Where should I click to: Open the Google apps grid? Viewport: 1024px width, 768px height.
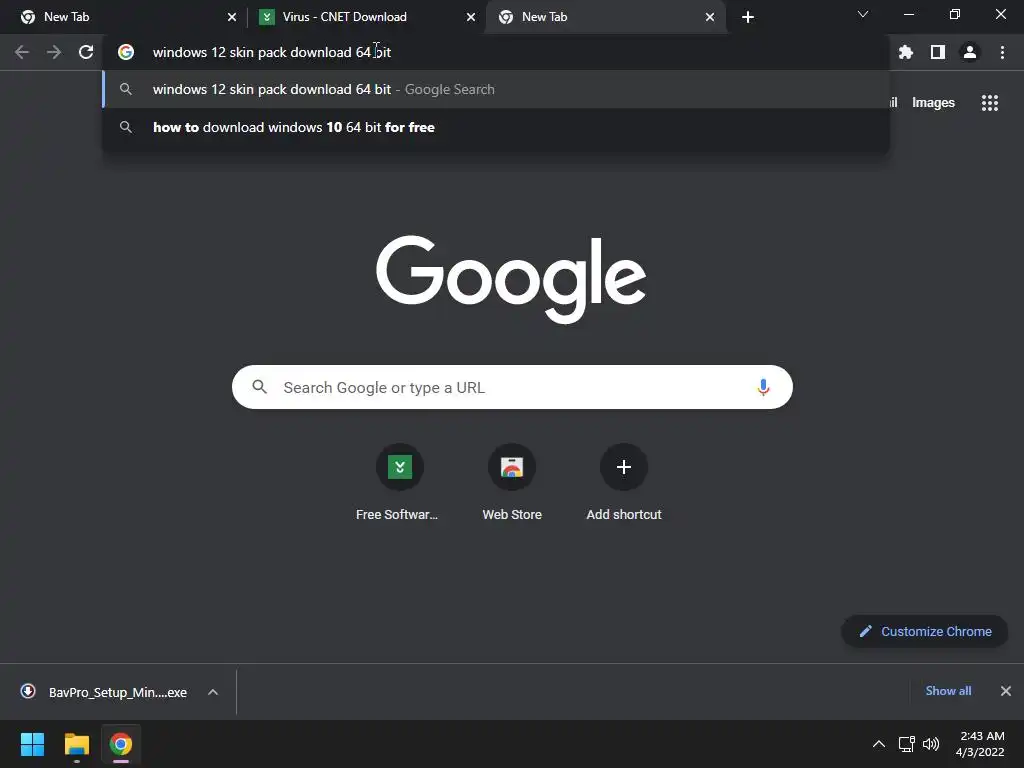(990, 103)
